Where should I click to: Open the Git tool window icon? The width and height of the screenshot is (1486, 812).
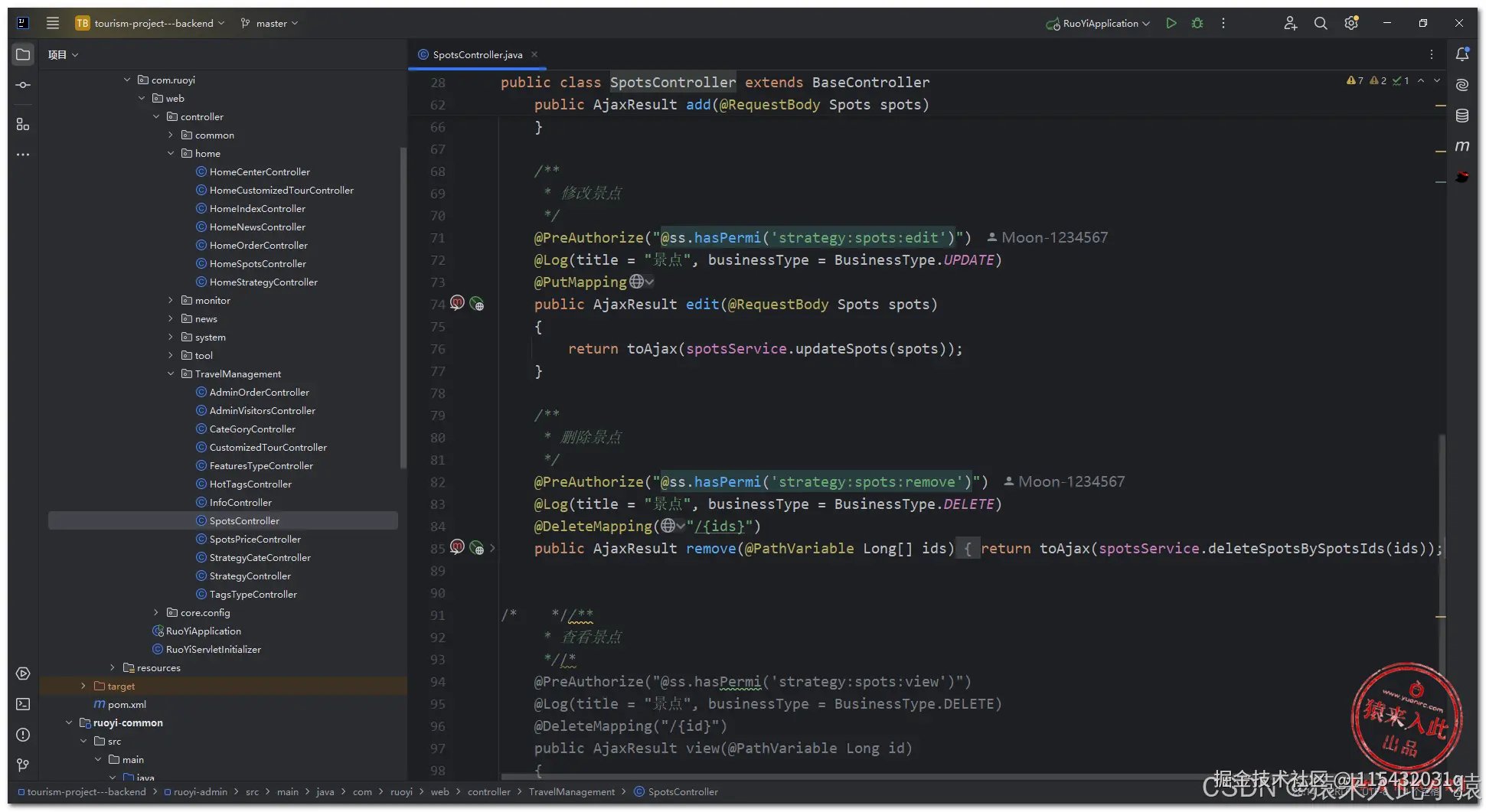point(23,765)
